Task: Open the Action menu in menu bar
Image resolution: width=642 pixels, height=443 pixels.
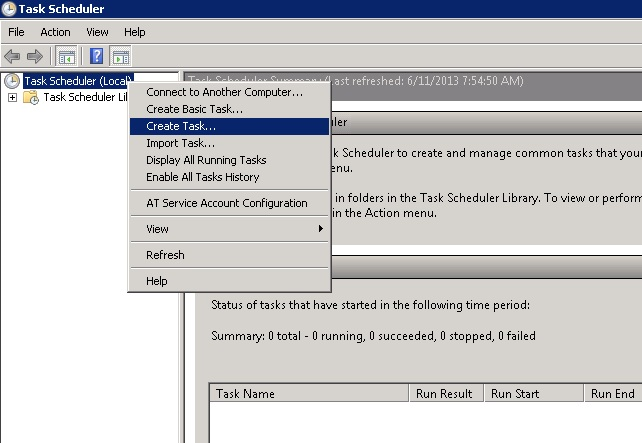Action: (55, 32)
